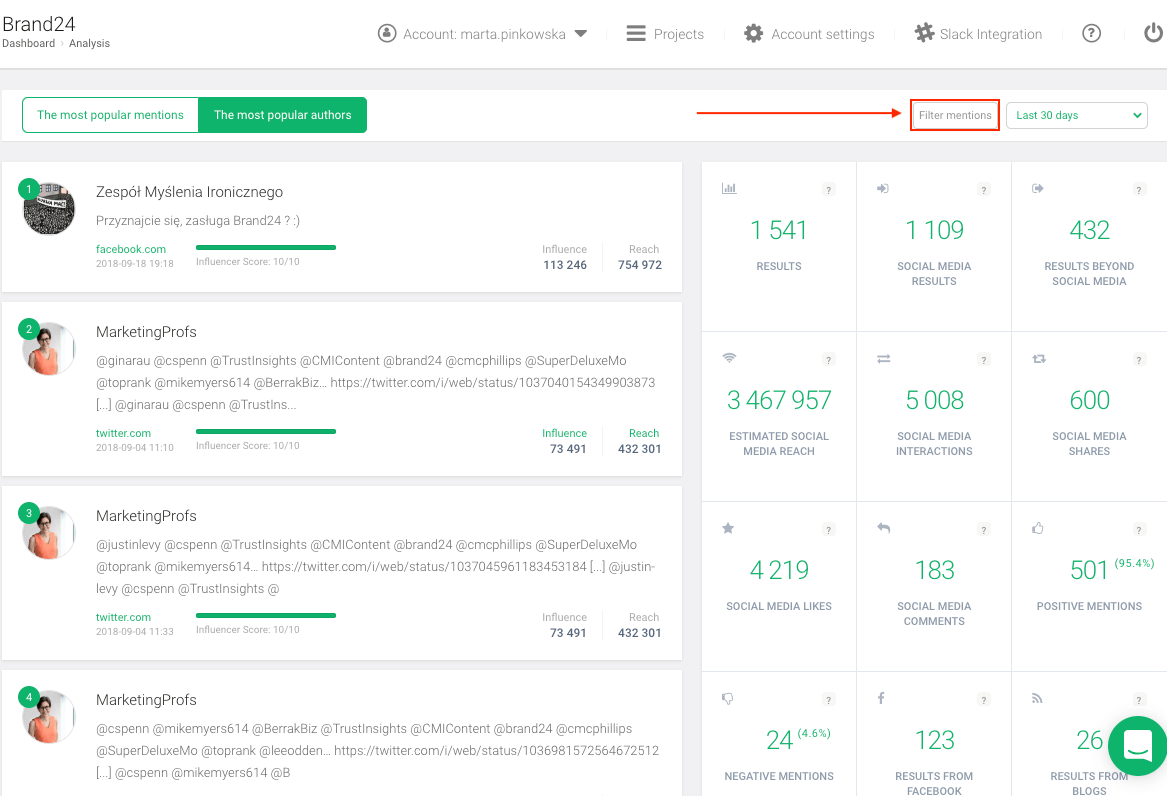1167x796 pixels.
Task: Click the thumbs-up icon on Positive Mentions tile
Action: pos(1037,528)
